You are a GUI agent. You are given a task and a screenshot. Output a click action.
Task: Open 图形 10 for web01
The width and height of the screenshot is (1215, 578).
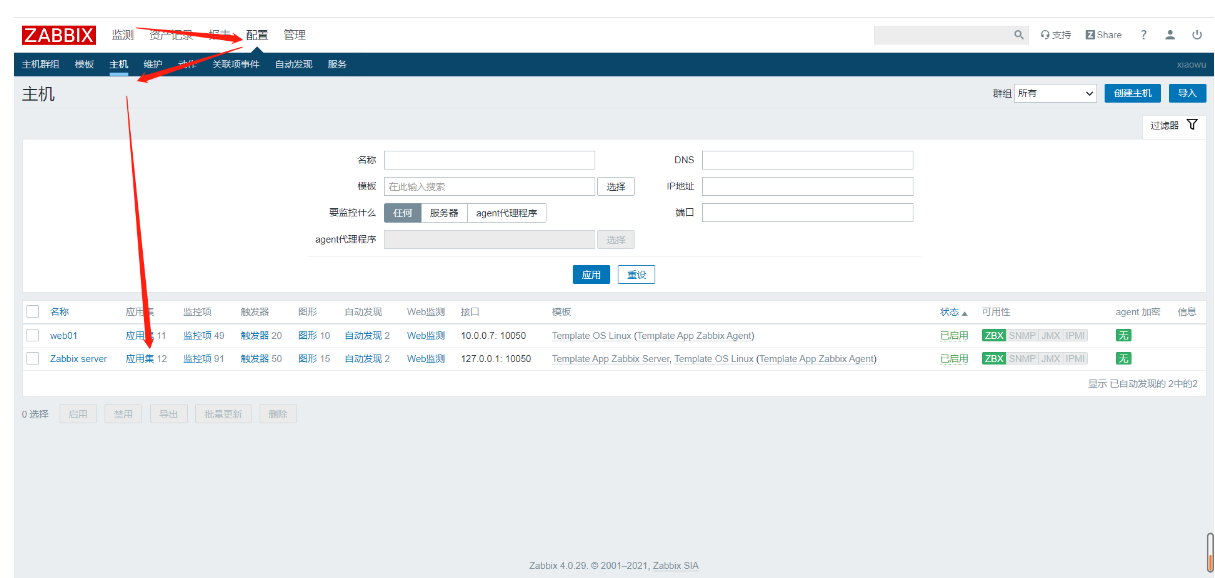click(307, 335)
